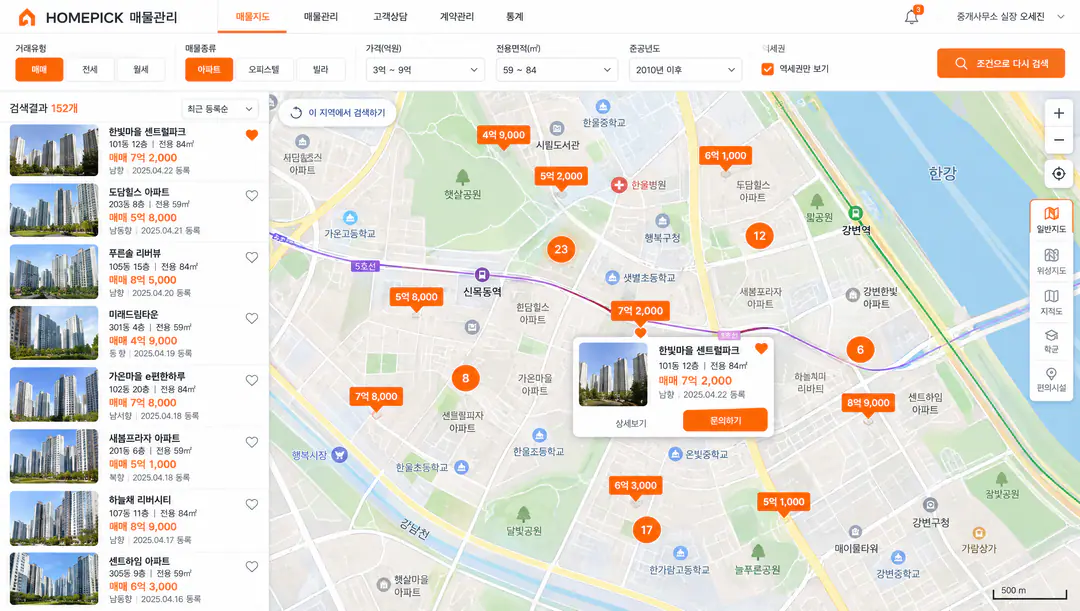Switch to the 매물관리 tab

[321, 17]
